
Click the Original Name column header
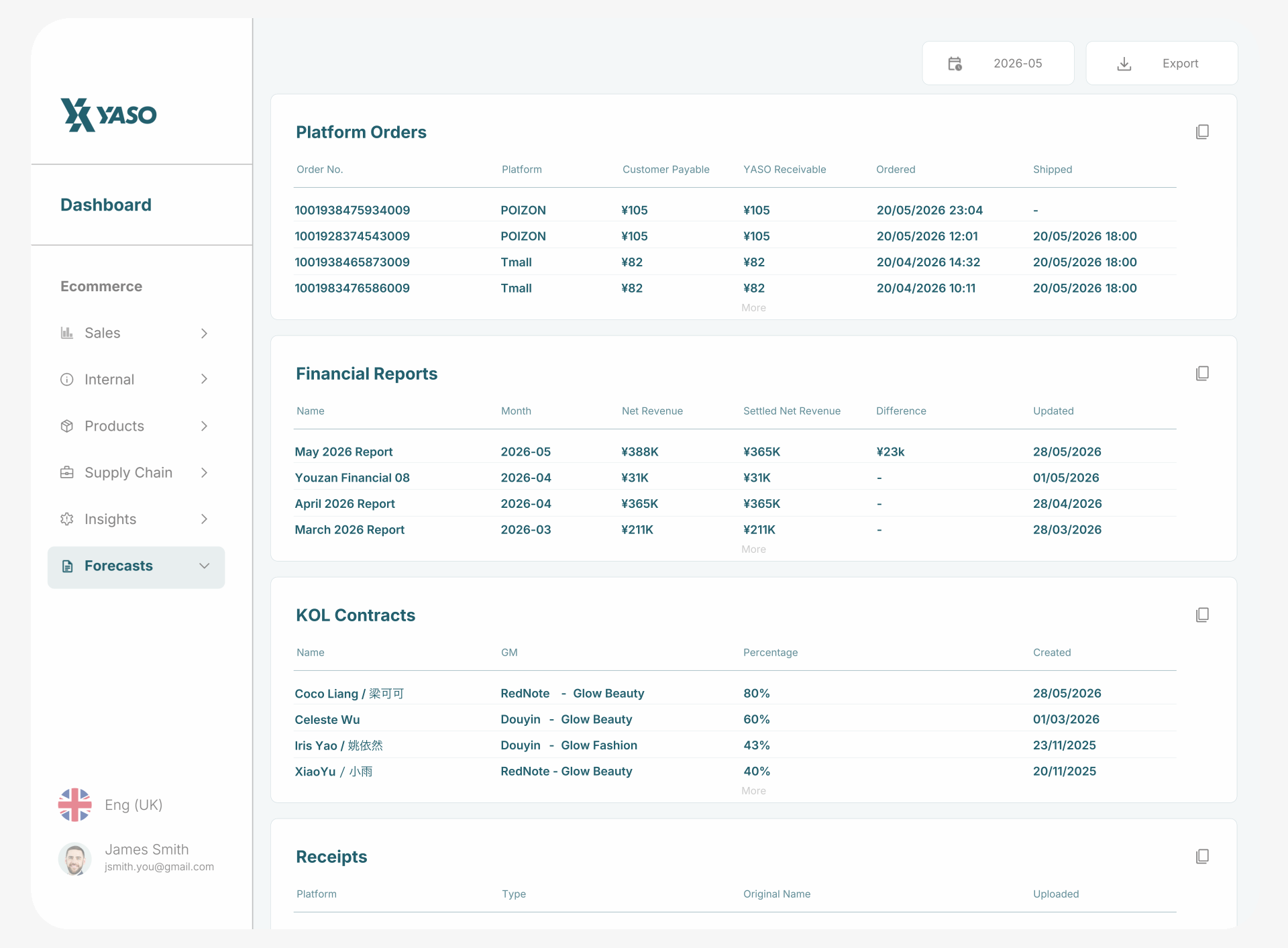click(x=777, y=894)
